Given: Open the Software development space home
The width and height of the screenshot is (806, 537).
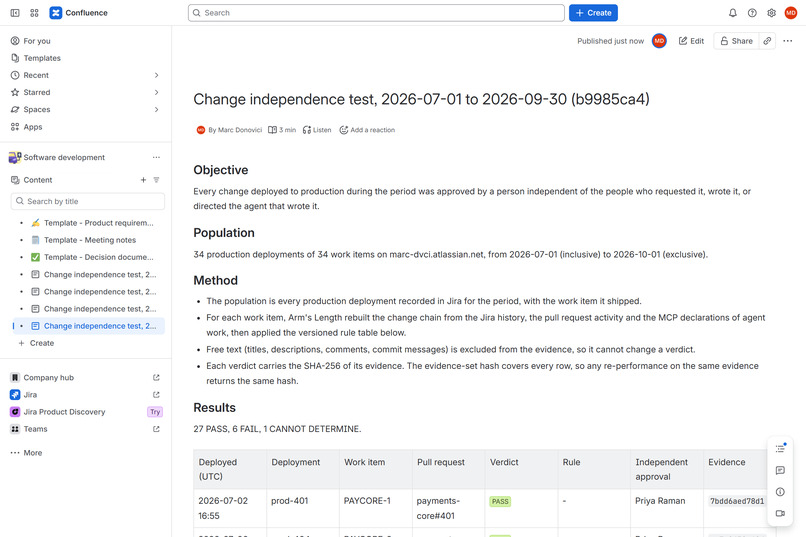Looking at the screenshot, I should tap(64, 157).
